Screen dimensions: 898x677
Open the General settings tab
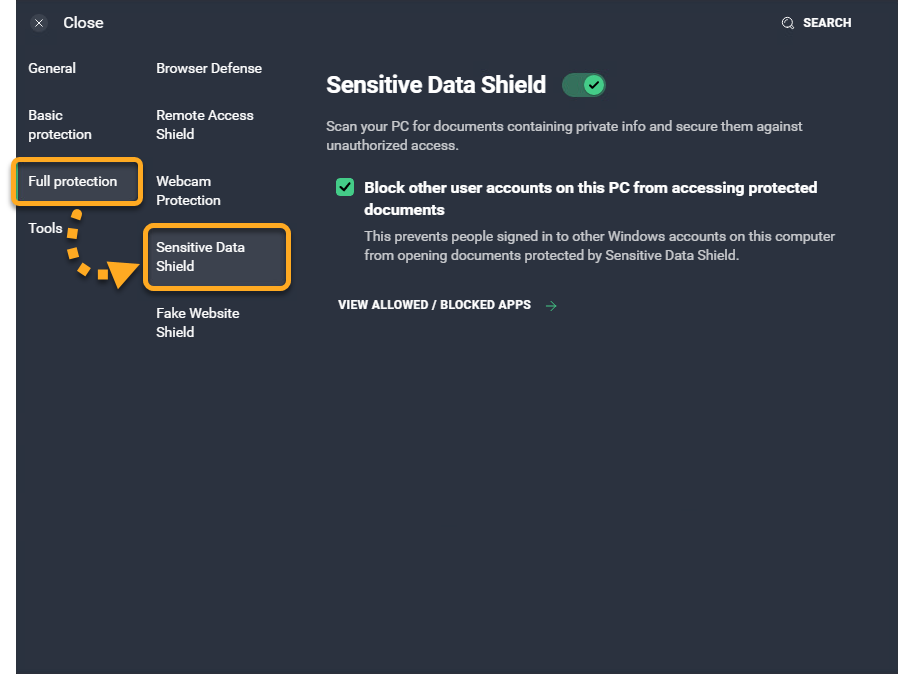coord(52,69)
